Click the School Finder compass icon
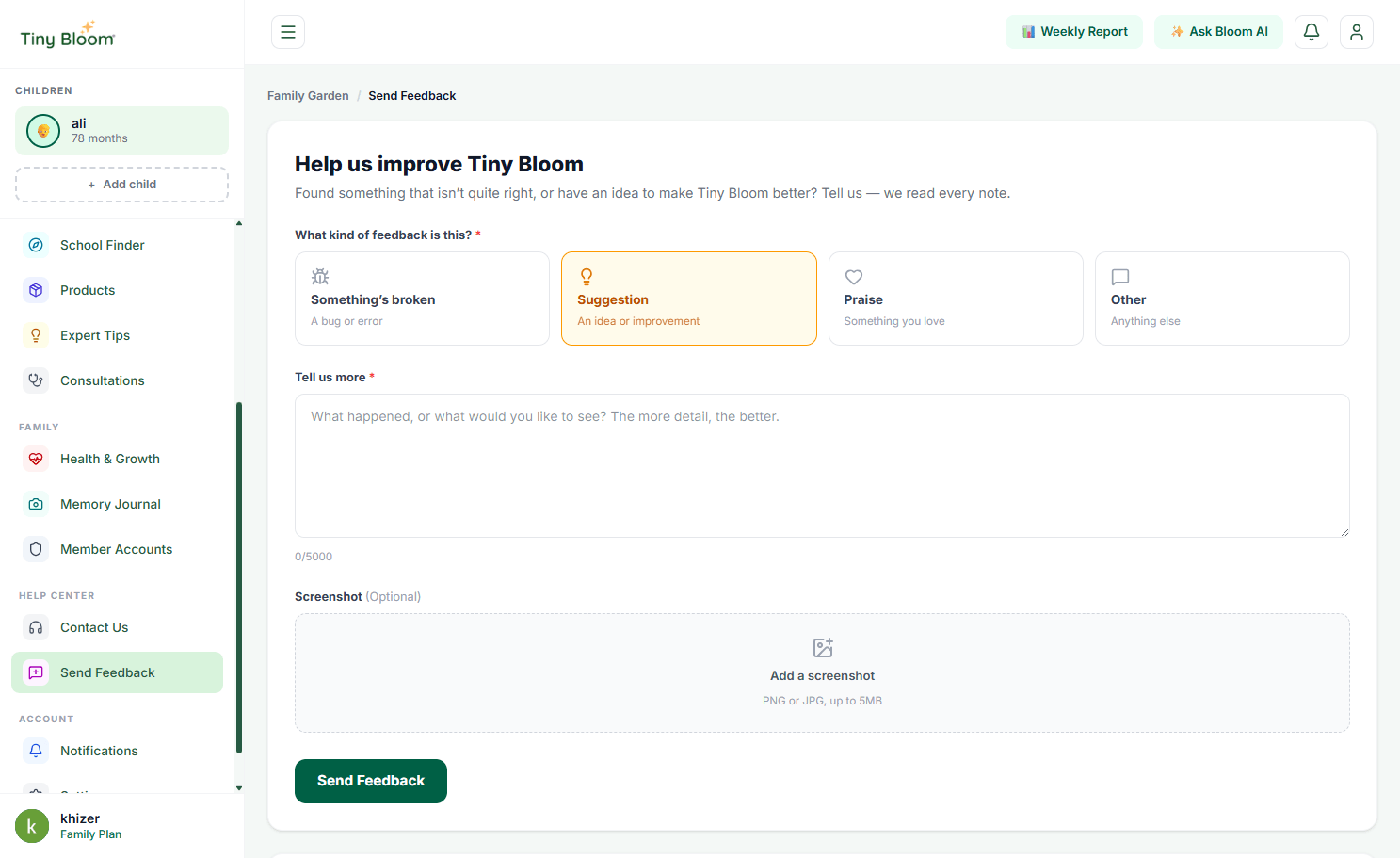 (36, 245)
